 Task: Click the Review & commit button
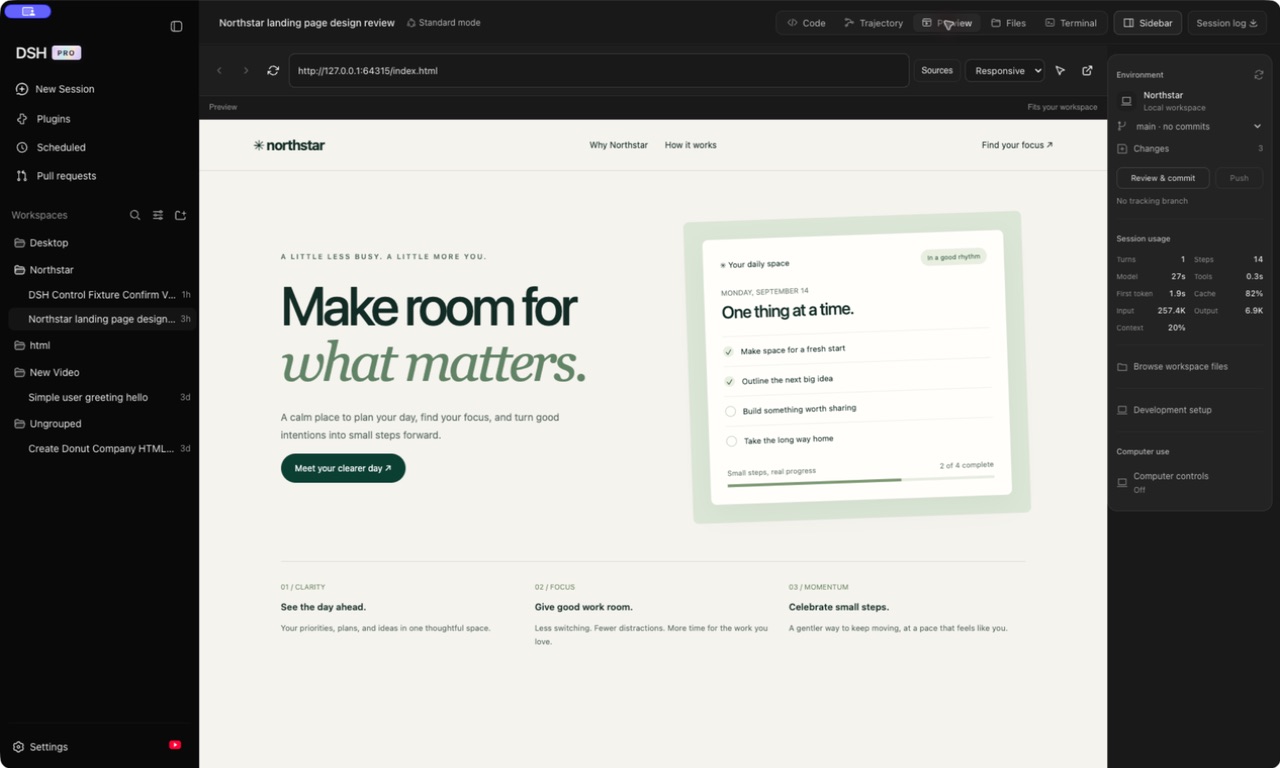(x=1163, y=178)
